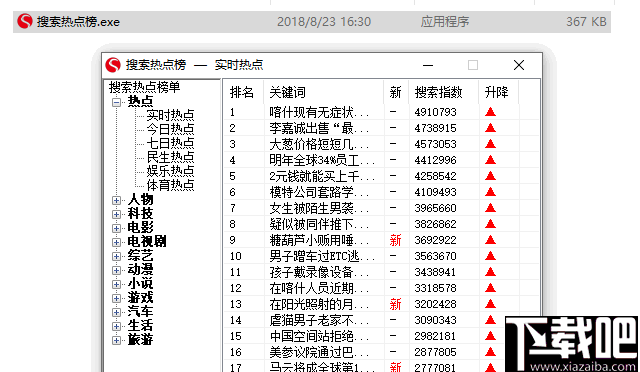Click file date 2018/8/23 16:30
The height and width of the screenshot is (372, 640).
(x=324, y=22)
